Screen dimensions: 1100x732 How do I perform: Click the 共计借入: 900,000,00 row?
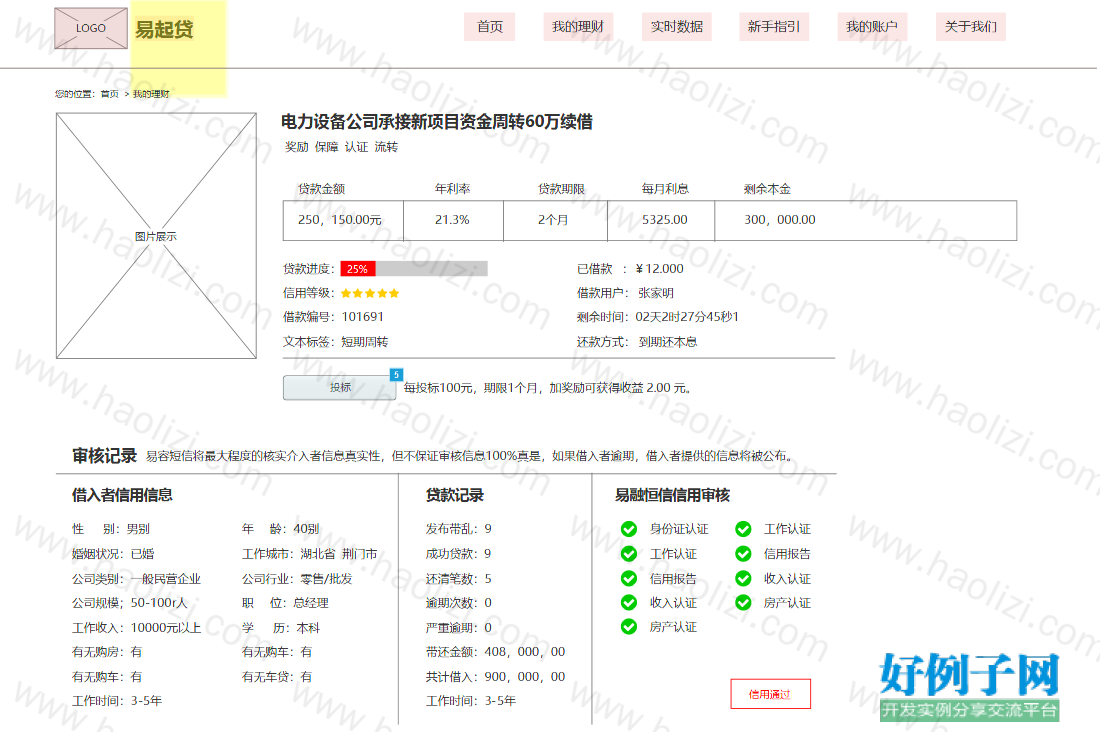tap(495, 677)
